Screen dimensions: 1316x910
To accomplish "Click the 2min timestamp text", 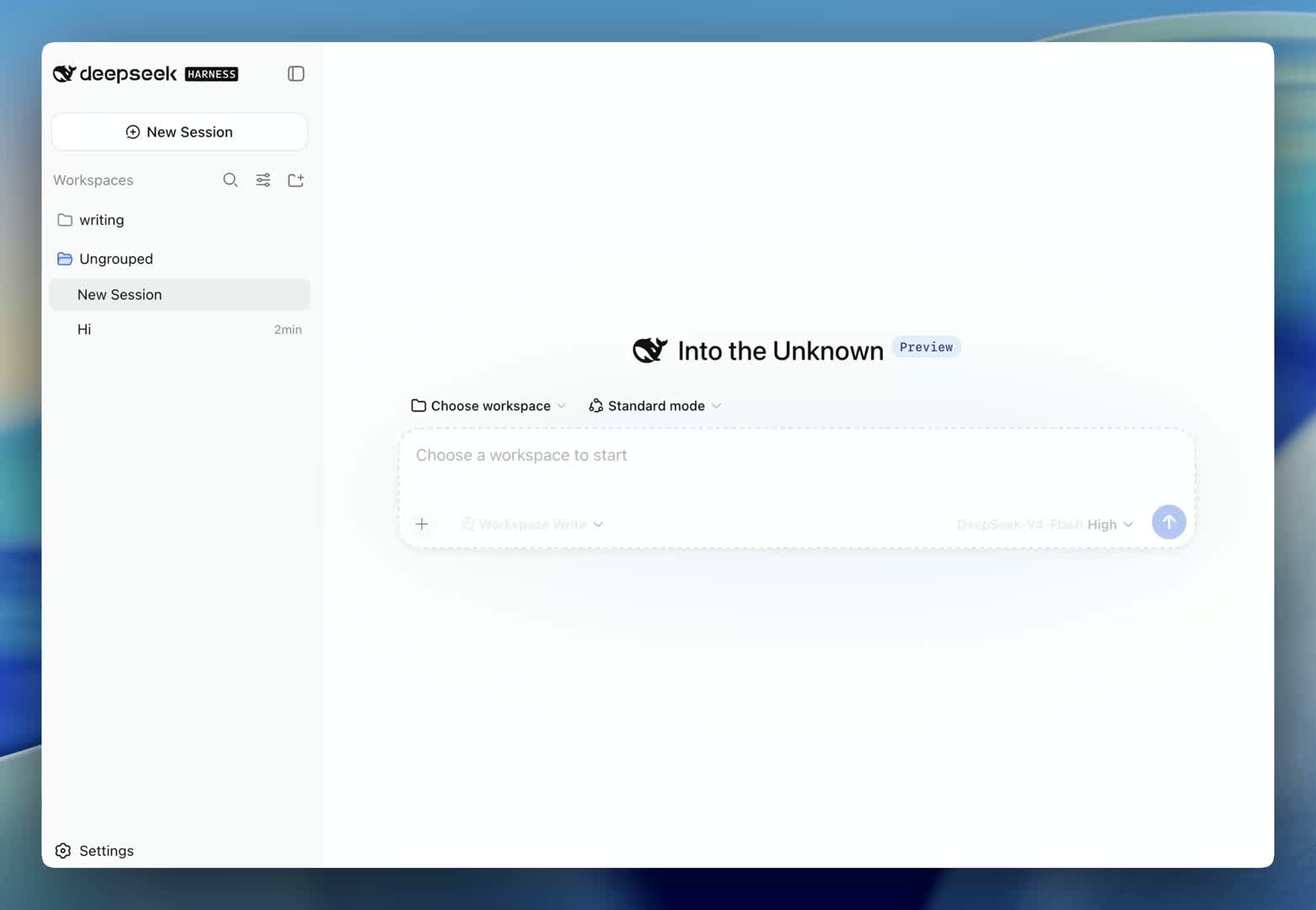I will point(287,329).
